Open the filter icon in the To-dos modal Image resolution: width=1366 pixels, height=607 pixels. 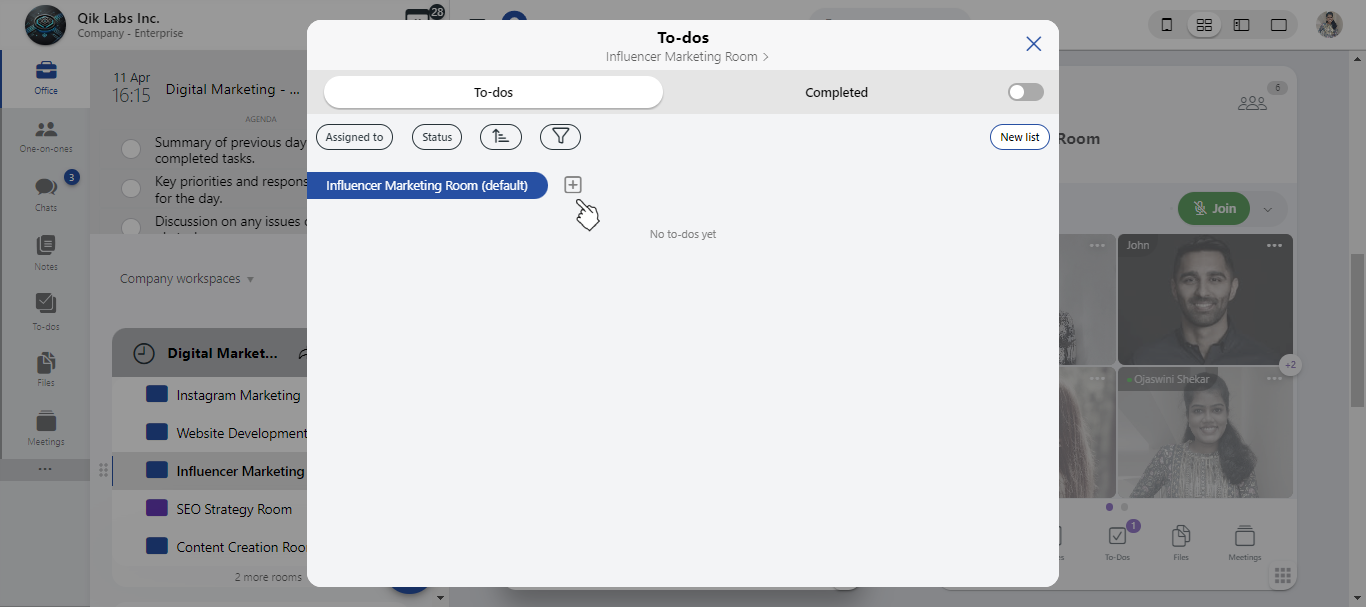pyautogui.click(x=560, y=137)
